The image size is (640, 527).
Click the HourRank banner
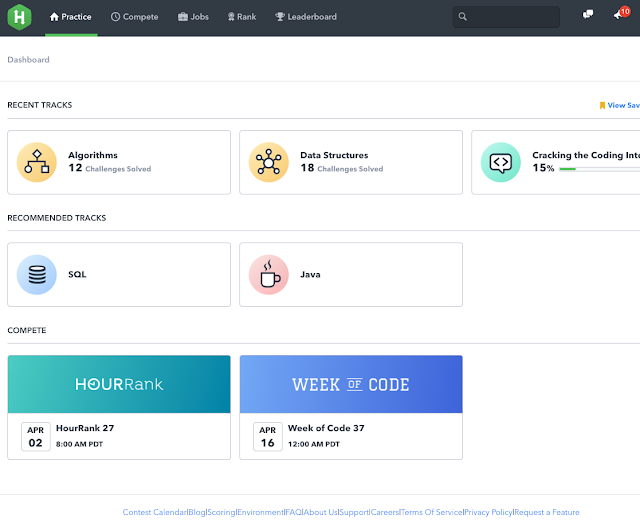click(x=119, y=384)
